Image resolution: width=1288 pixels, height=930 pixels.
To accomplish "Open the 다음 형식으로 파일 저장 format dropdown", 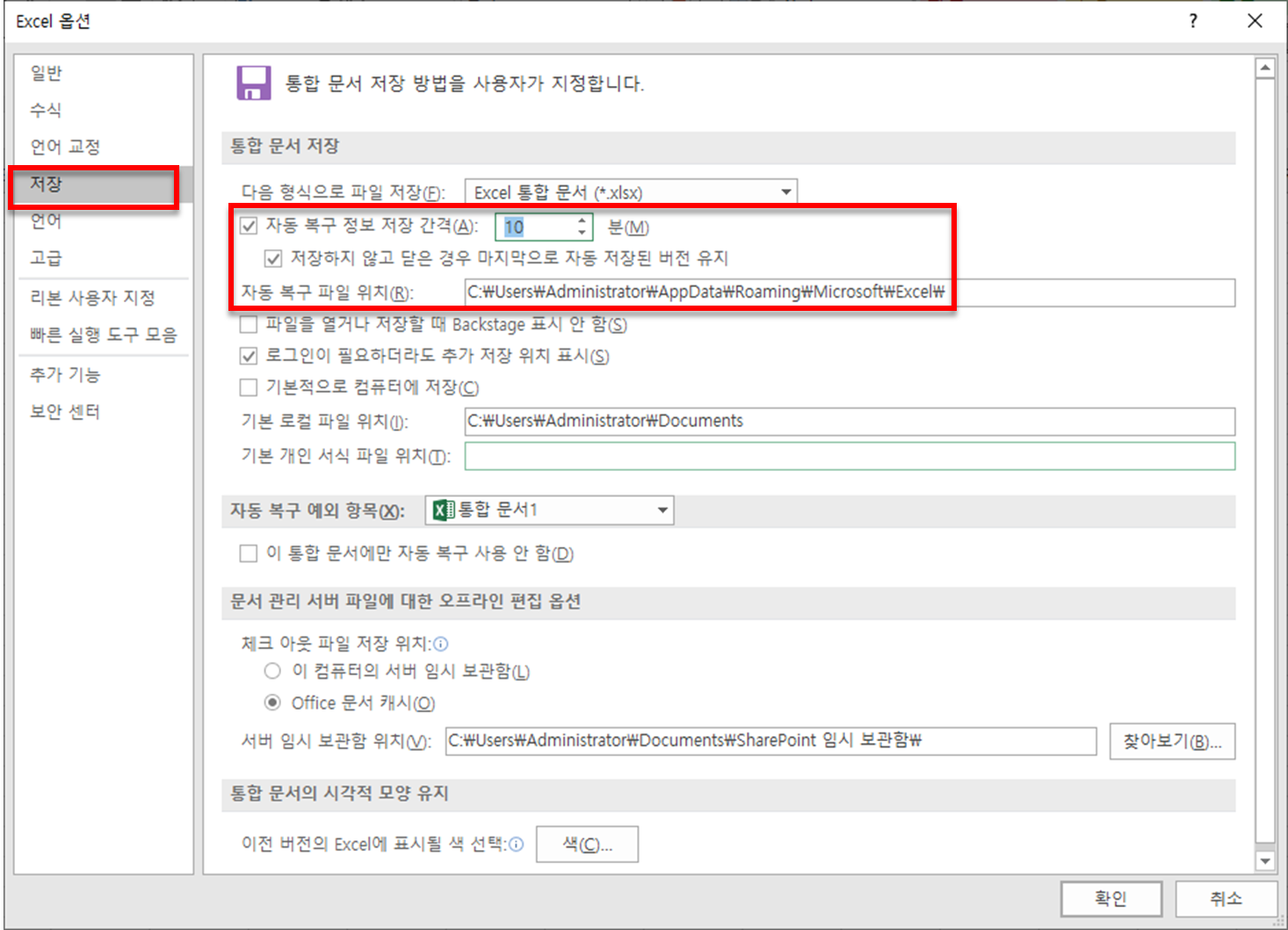I will click(631, 191).
